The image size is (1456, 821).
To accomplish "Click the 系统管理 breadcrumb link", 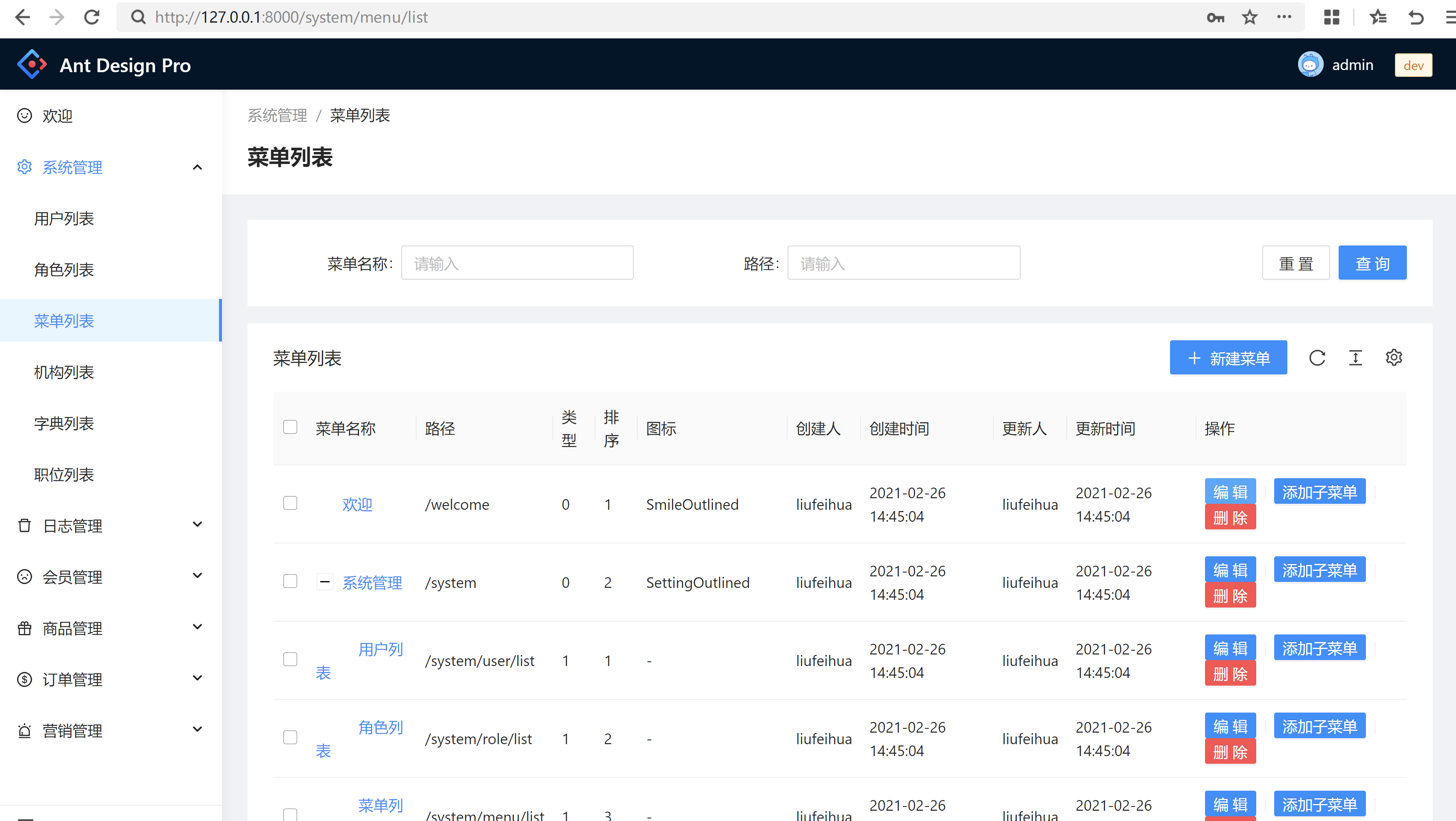I will coord(277,115).
